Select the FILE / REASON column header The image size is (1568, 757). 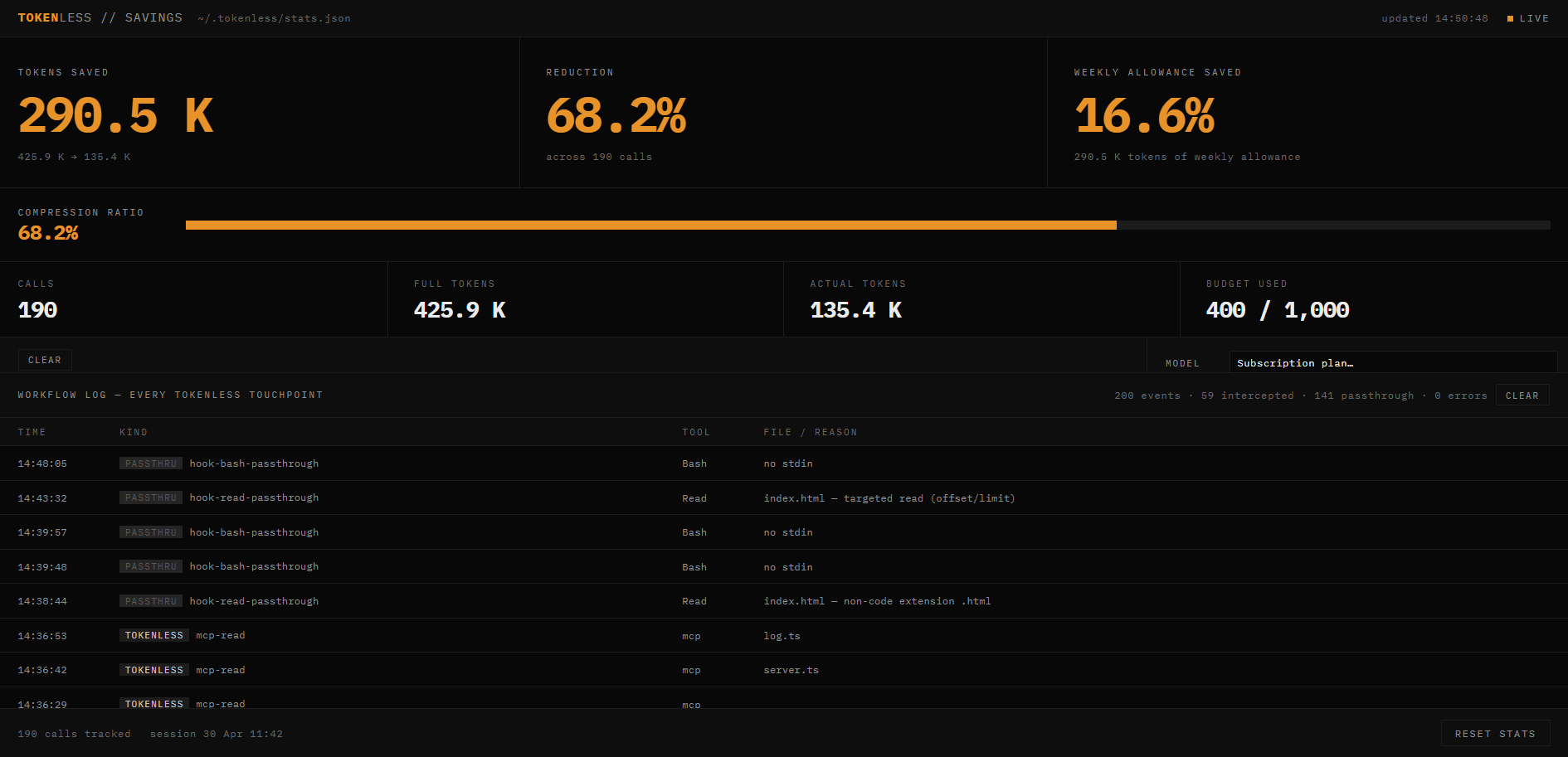click(x=811, y=432)
